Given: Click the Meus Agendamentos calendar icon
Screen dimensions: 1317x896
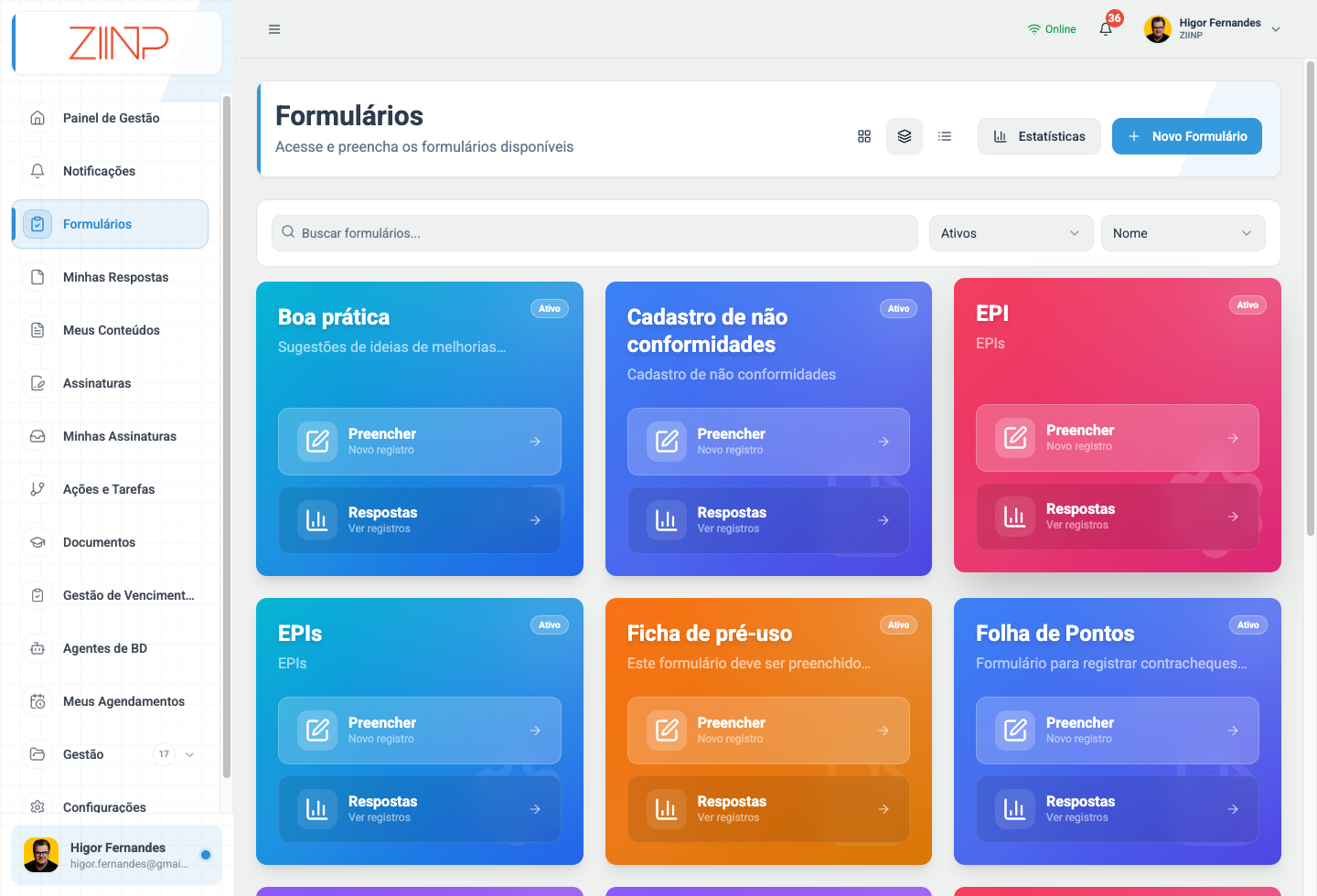Looking at the screenshot, I should coord(37,701).
